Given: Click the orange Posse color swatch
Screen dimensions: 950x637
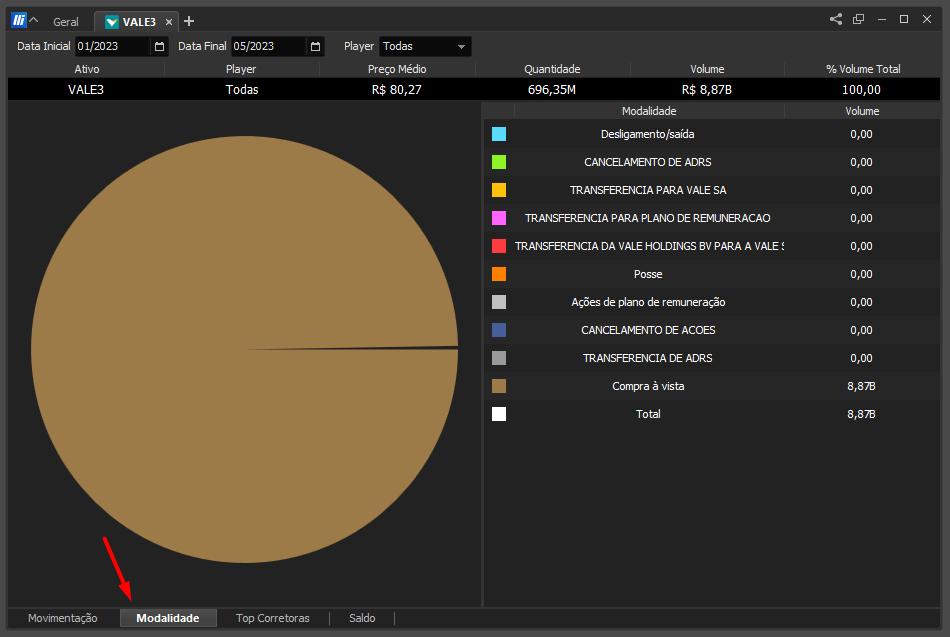Looking at the screenshot, I should pyautogui.click(x=499, y=274).
